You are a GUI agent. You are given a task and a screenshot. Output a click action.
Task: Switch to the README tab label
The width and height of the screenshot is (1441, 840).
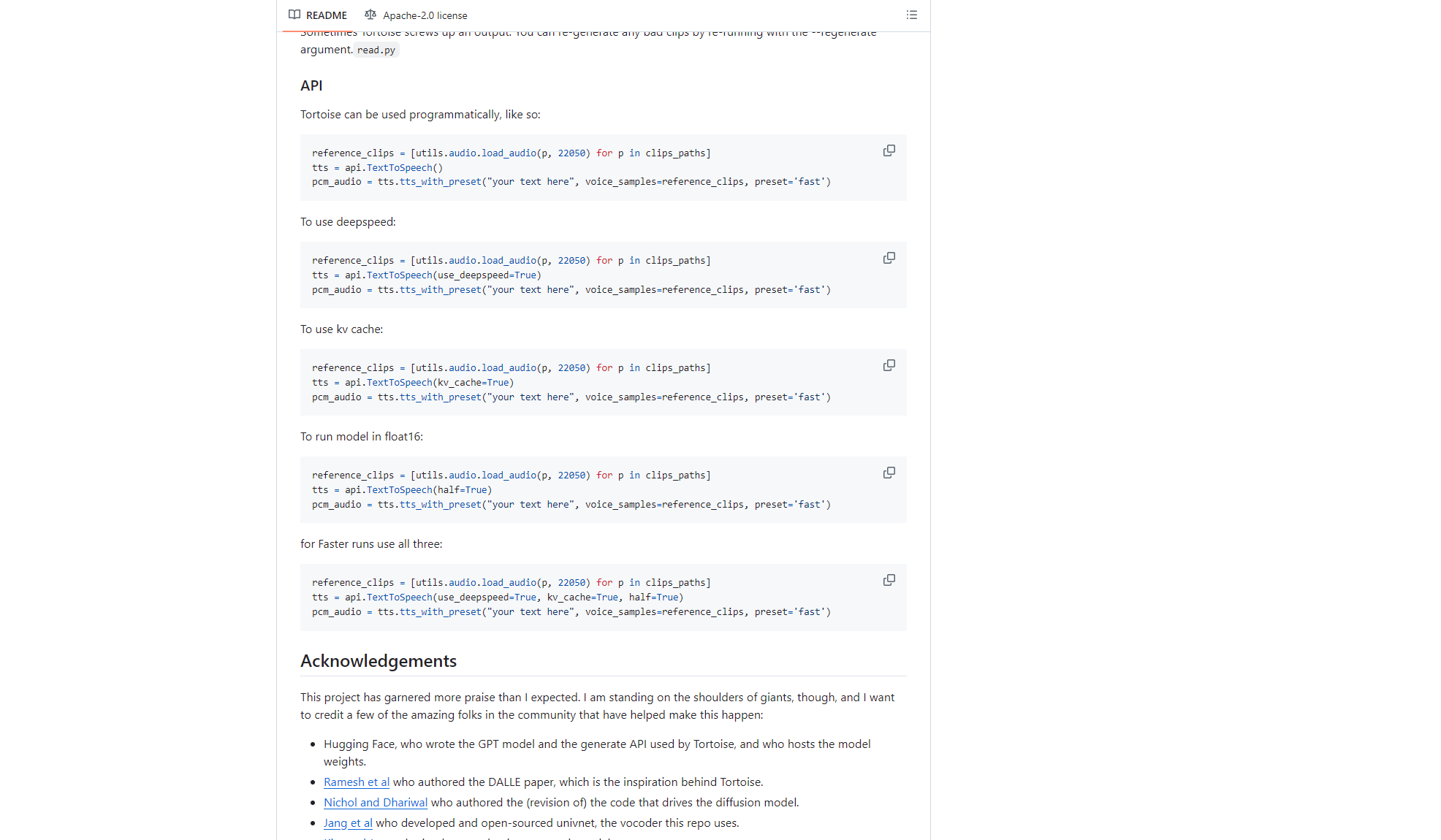coord(326,15)
